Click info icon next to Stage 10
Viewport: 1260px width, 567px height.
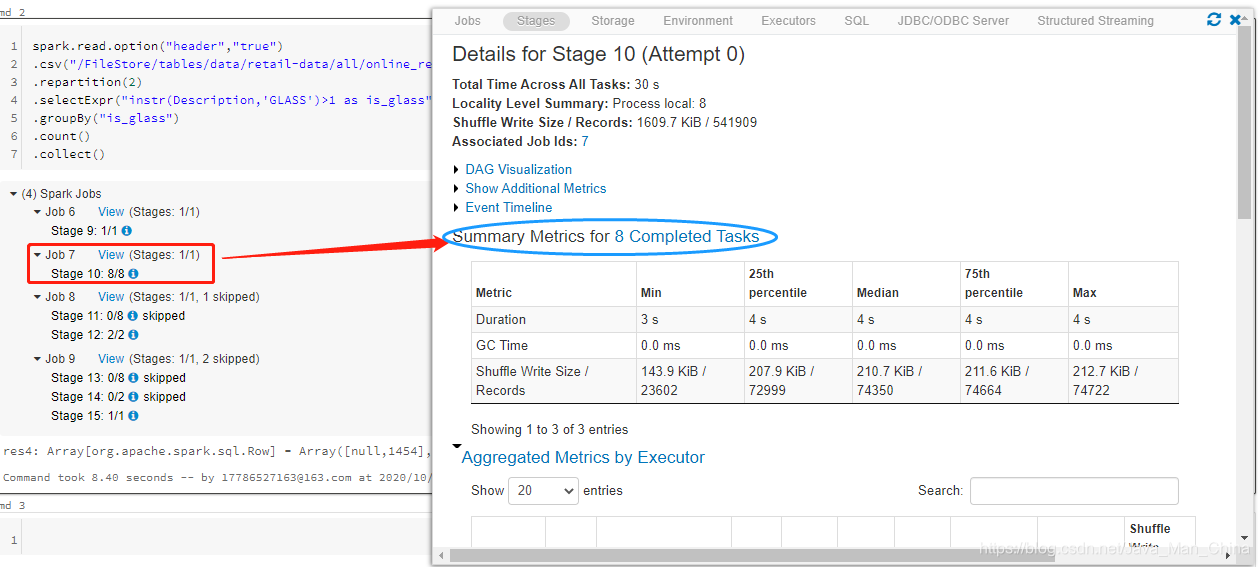pyautogui.click(x=133, y=274)
